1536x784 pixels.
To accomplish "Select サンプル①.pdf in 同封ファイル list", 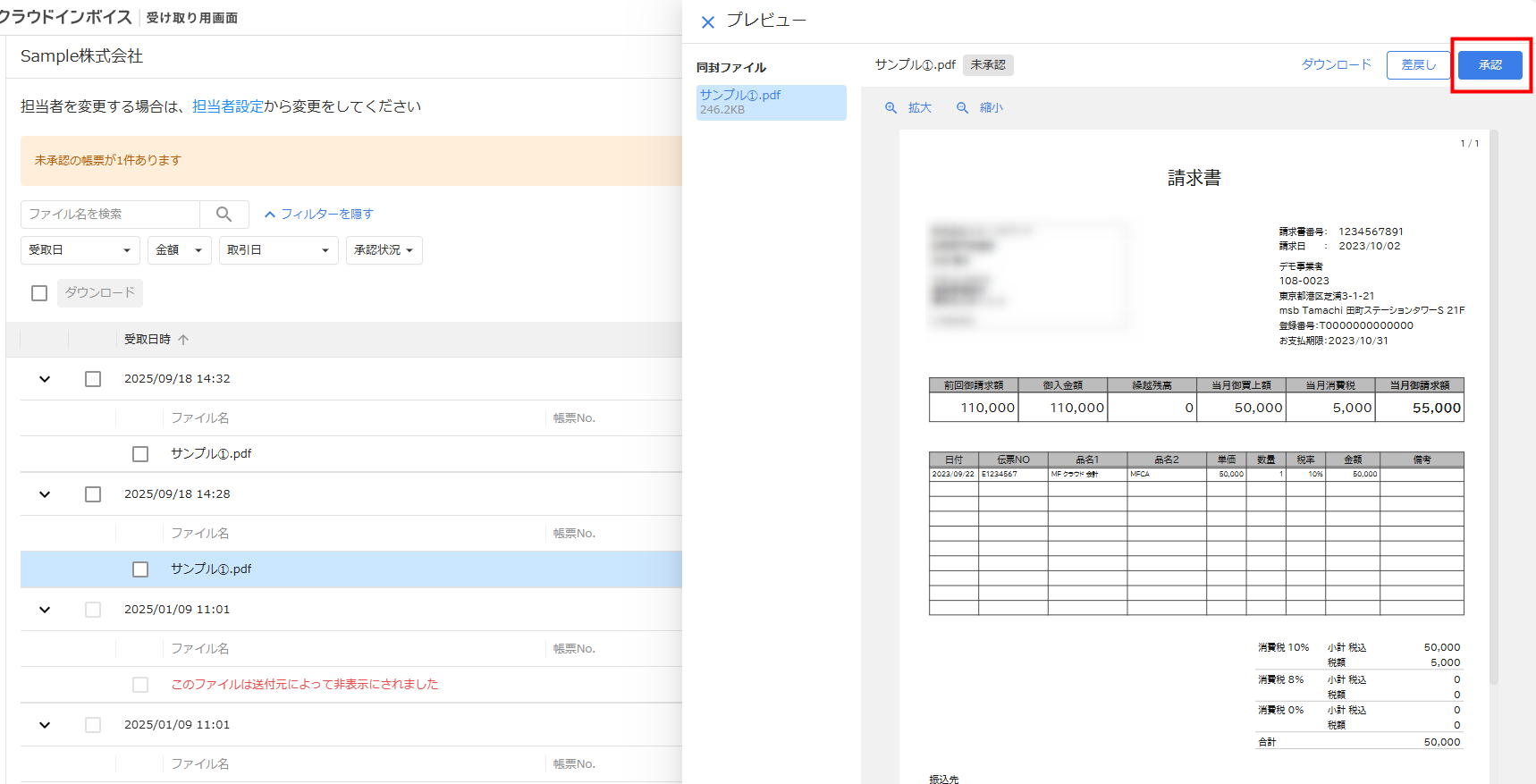I will coord(770,102).
